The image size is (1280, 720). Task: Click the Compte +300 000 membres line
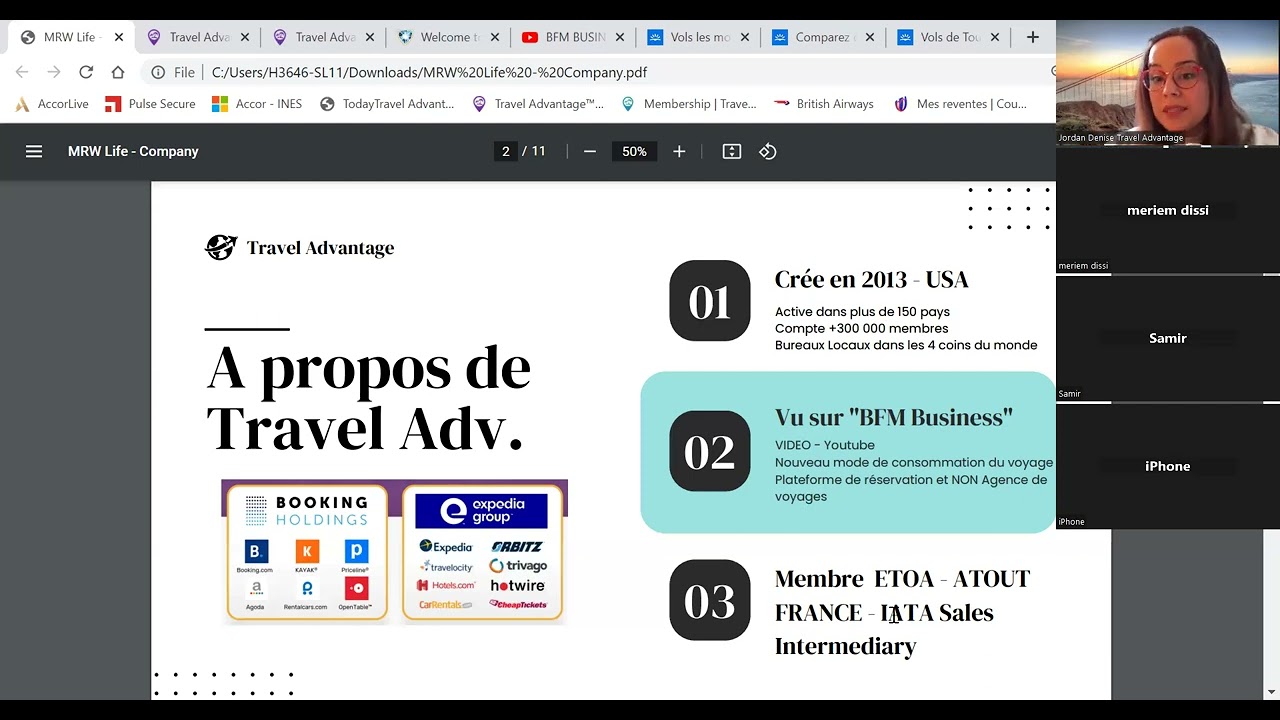pos(861,328)
